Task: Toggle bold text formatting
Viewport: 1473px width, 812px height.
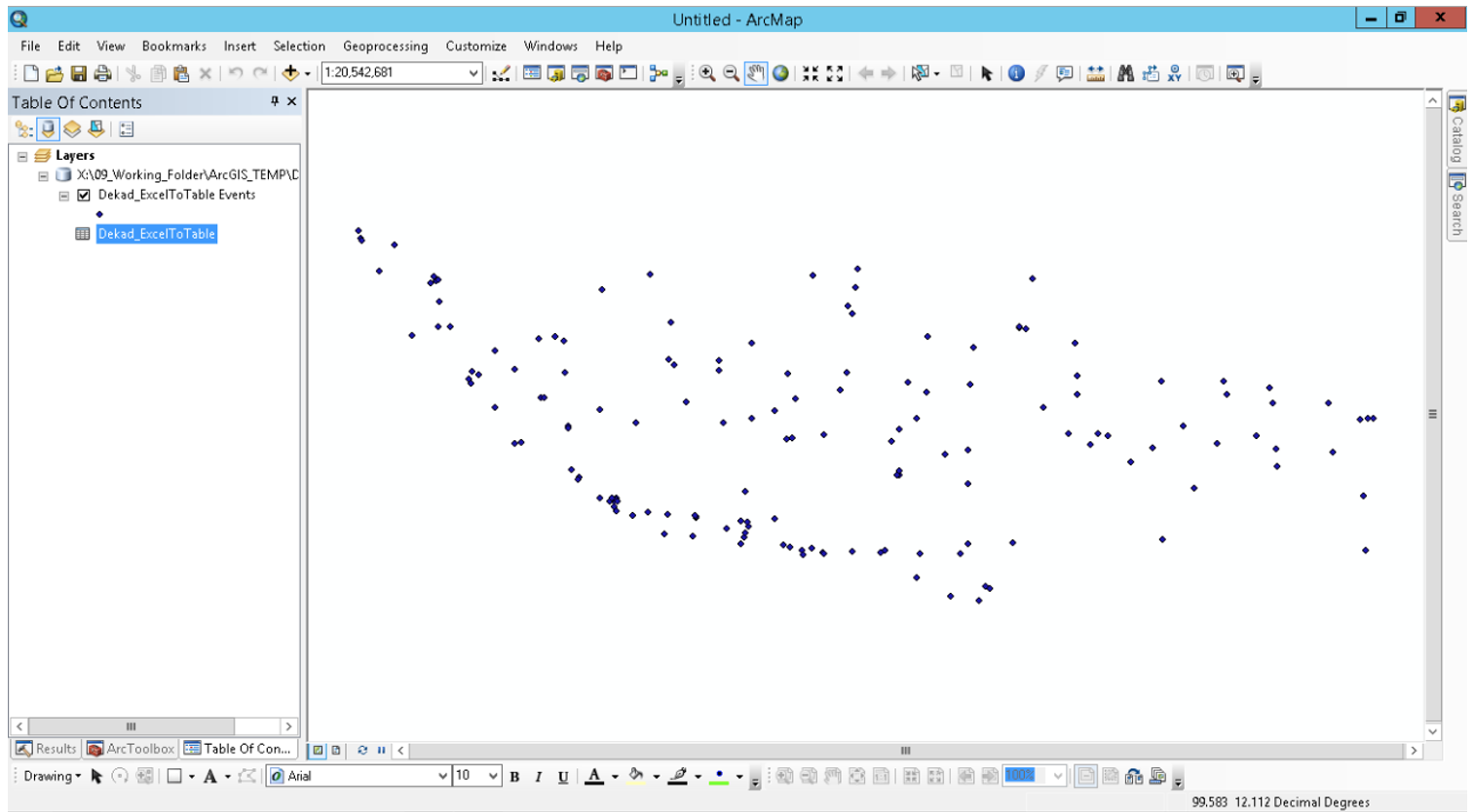Action: click(x=514, y=777)
